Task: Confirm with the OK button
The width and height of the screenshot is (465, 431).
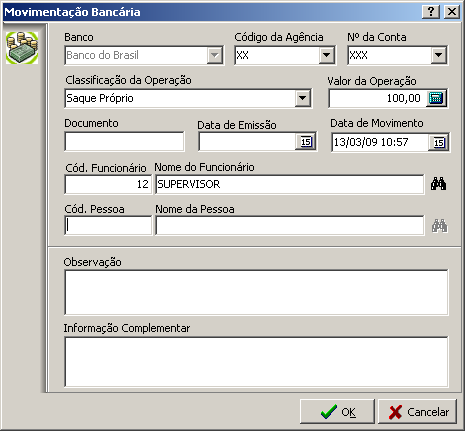Action: (337, 412)
